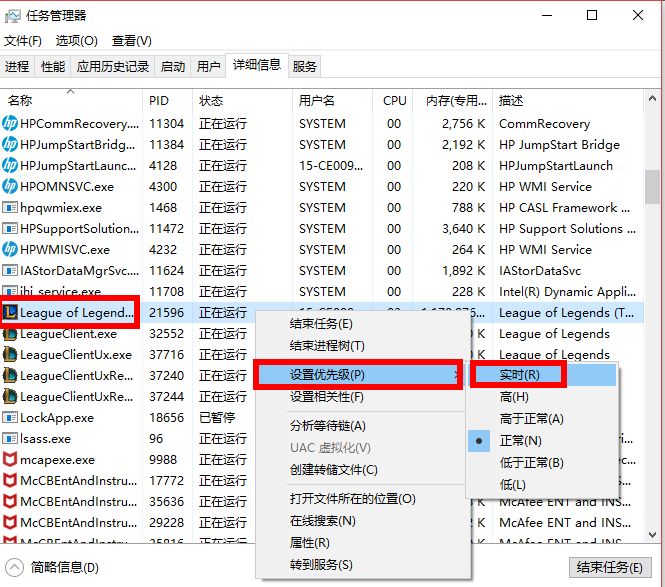Click the League of Legends game icon

[11, 313]
